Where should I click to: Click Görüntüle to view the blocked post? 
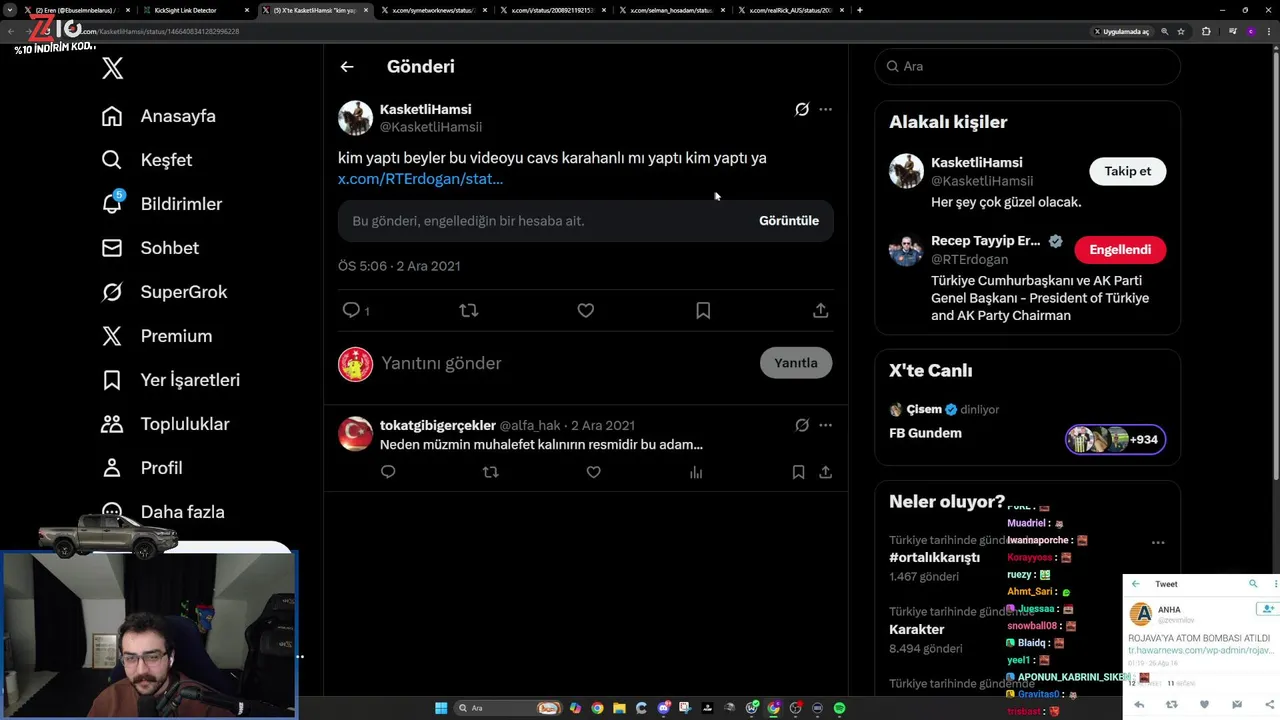pyautogui.click(x=789, y=221)
